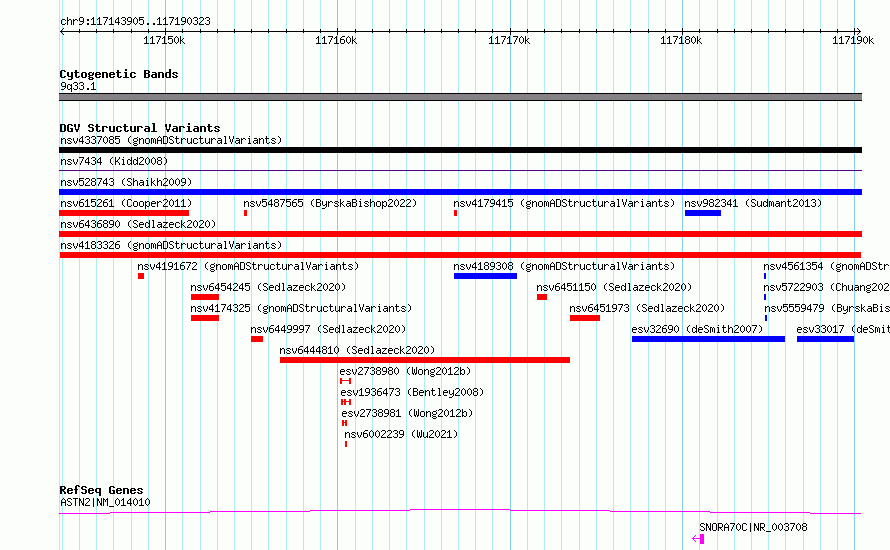Select the nsv4174325 red variant bar
This screenshot has width=890, height=550.
tap(205, 318)
